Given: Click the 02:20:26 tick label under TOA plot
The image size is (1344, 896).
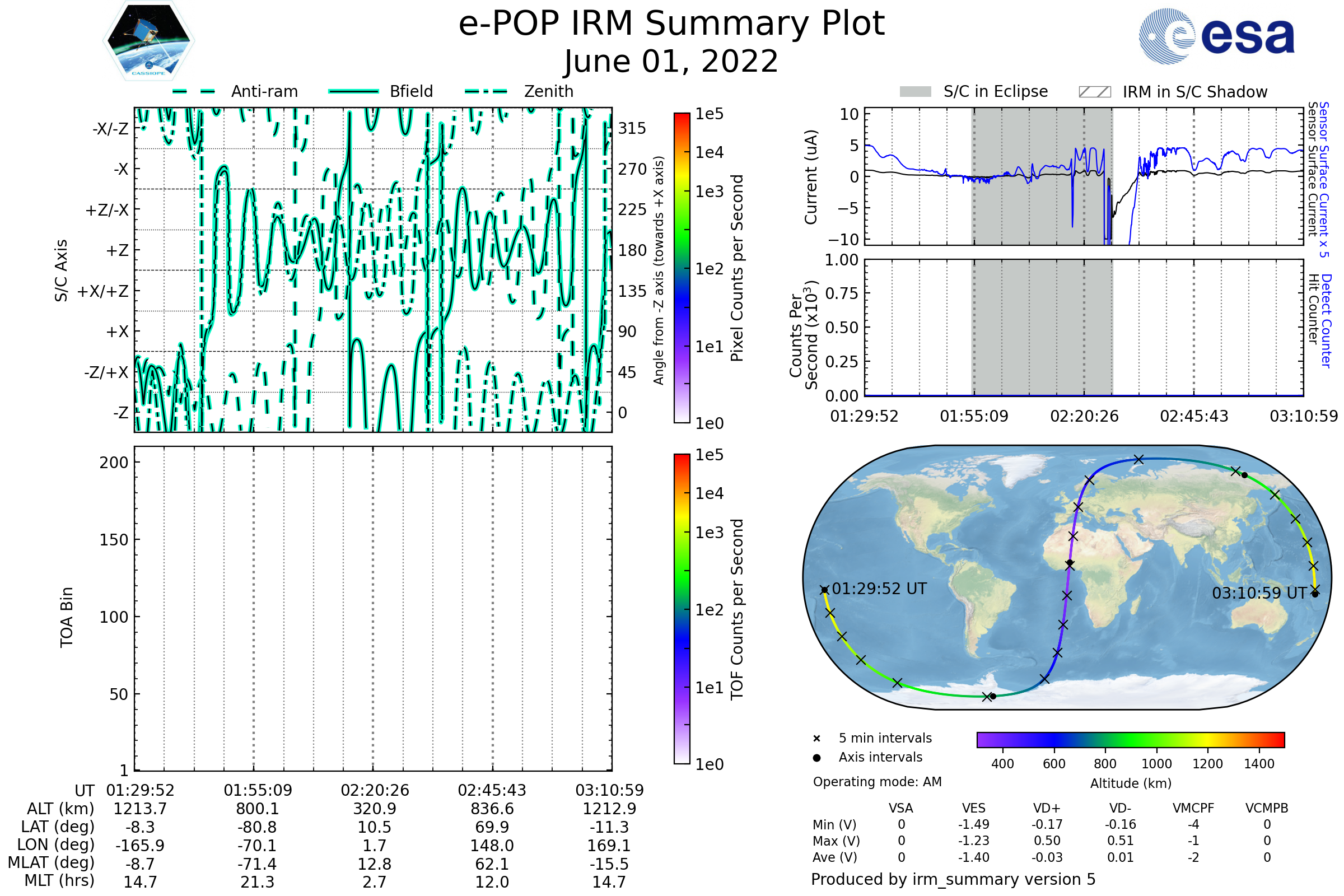Looking at the screenshot, I should click(x=375, y=790).
